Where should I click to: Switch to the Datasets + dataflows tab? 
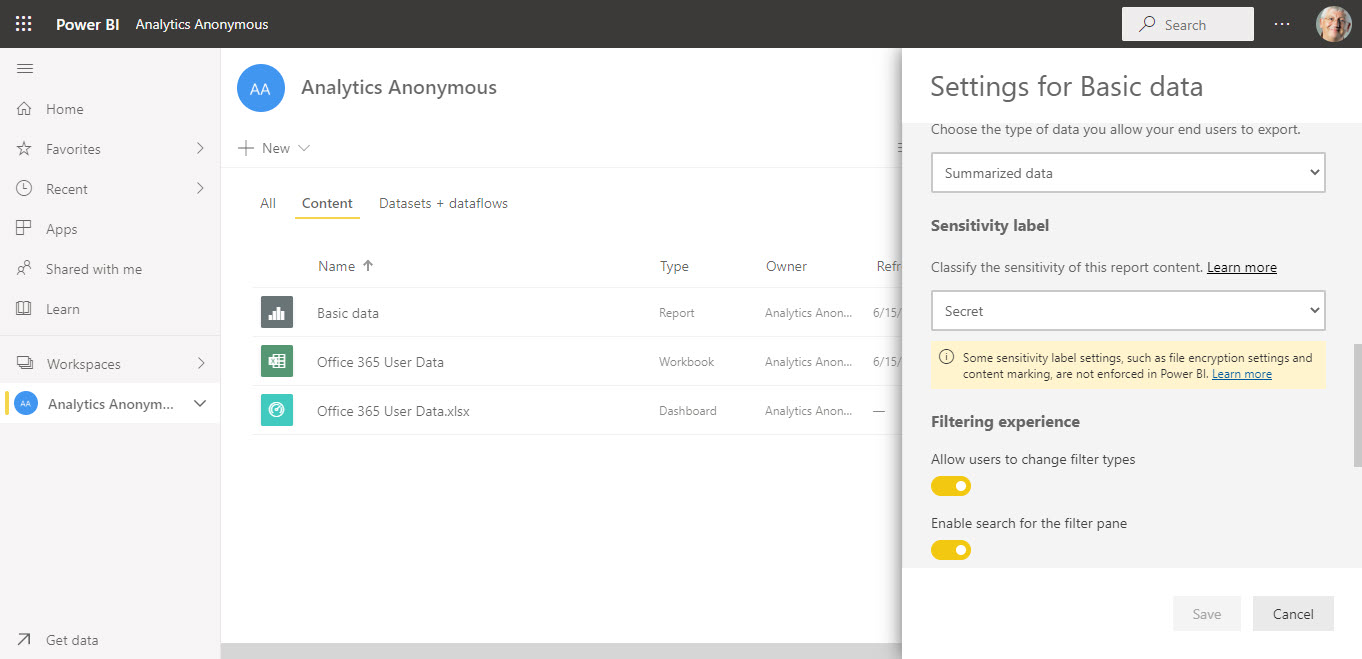click(443, 203)
